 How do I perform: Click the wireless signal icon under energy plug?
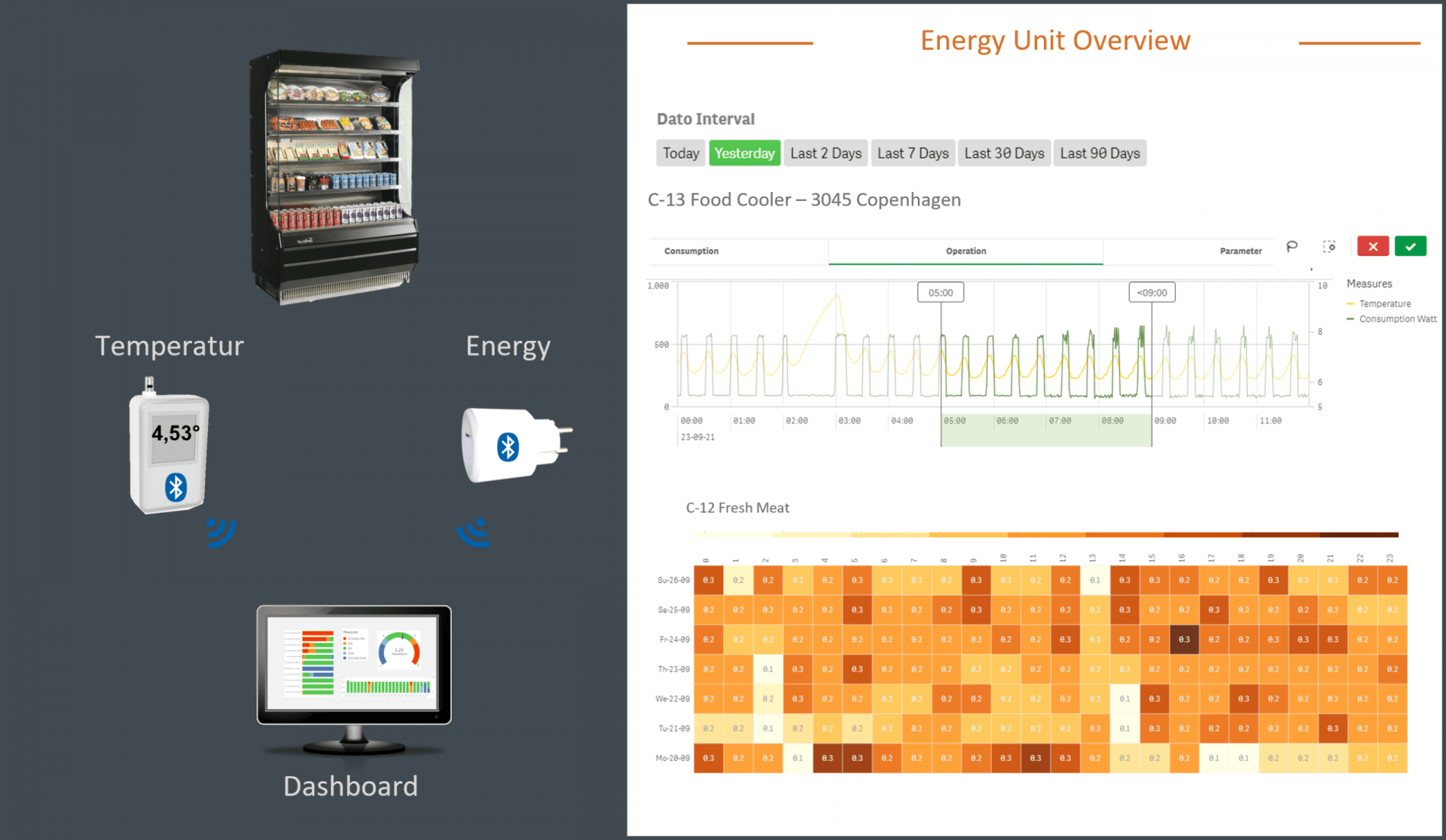[474, 532]
